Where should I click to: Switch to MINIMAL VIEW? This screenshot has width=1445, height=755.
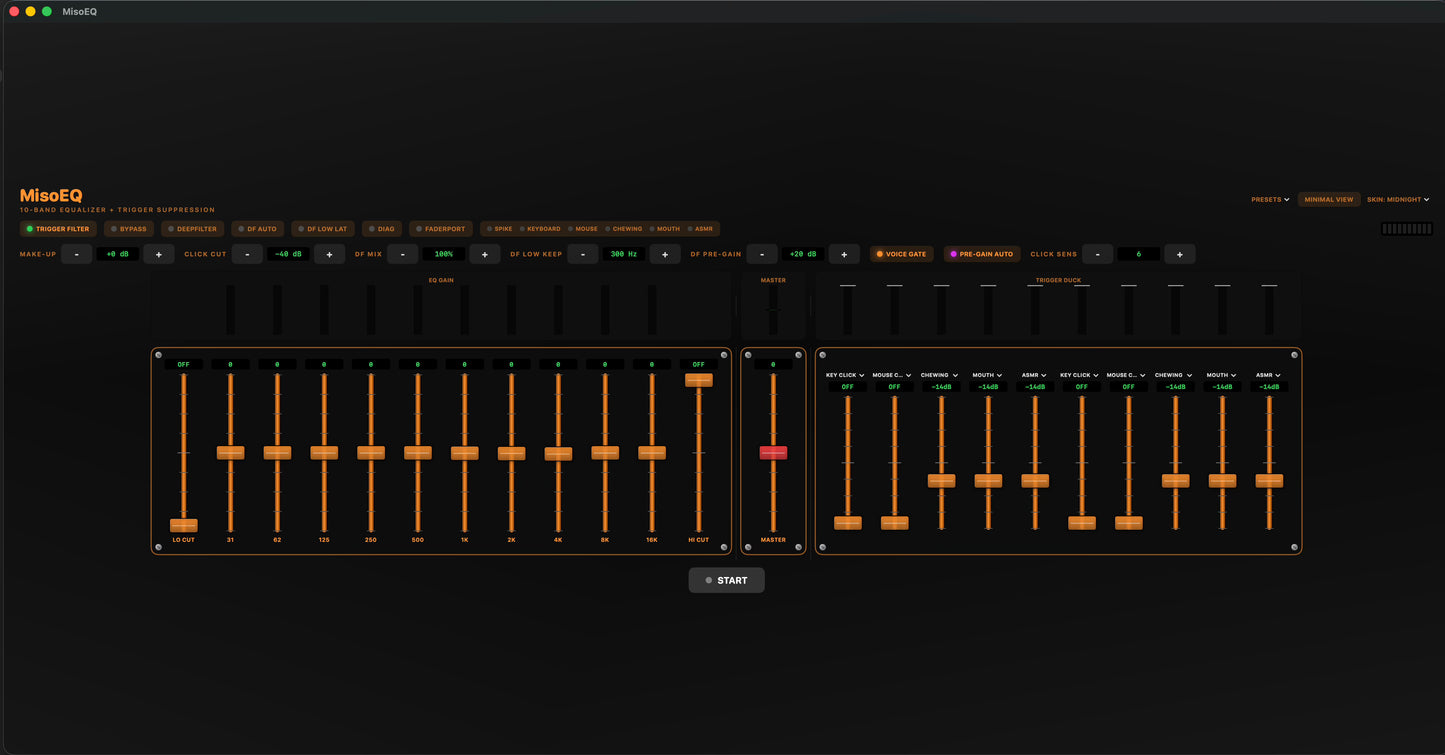point(1329,199)
